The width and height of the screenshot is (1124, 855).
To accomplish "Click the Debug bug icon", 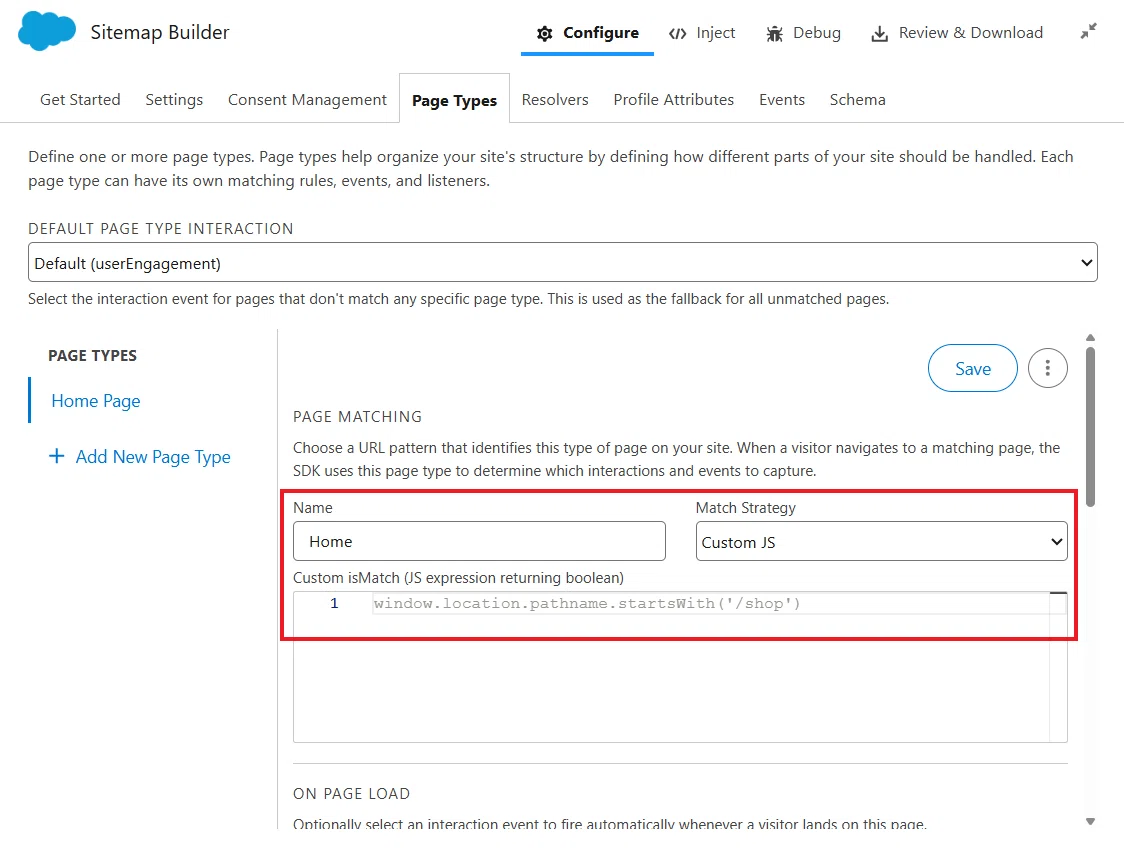I will pos(774,34).
